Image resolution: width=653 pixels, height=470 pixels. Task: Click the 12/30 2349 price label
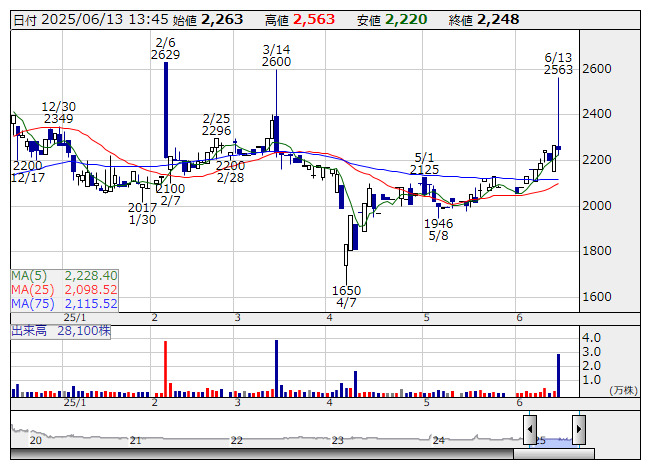(58, 113)
